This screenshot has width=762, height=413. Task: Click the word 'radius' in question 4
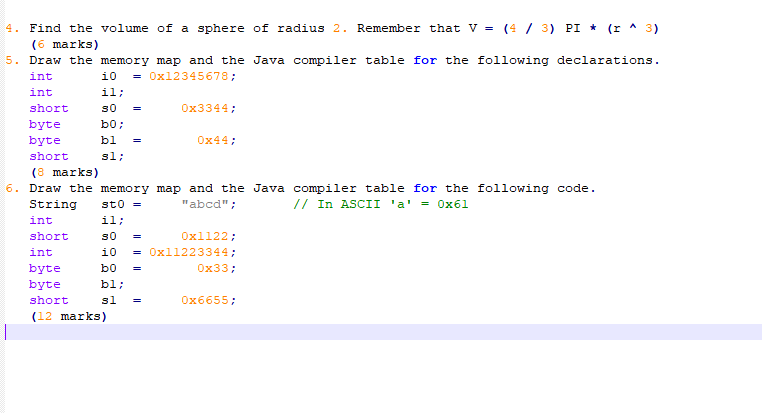point(301,28)
